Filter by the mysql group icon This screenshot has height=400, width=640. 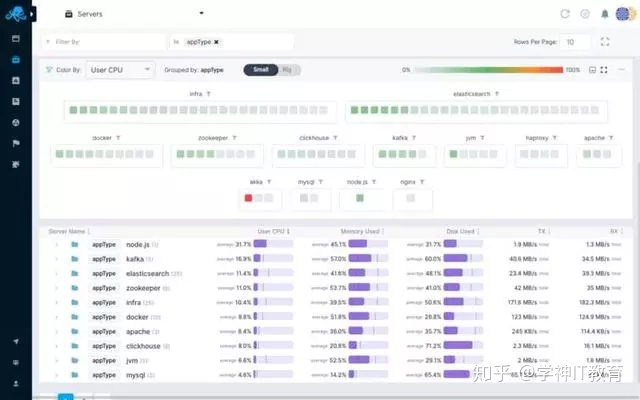320,182
